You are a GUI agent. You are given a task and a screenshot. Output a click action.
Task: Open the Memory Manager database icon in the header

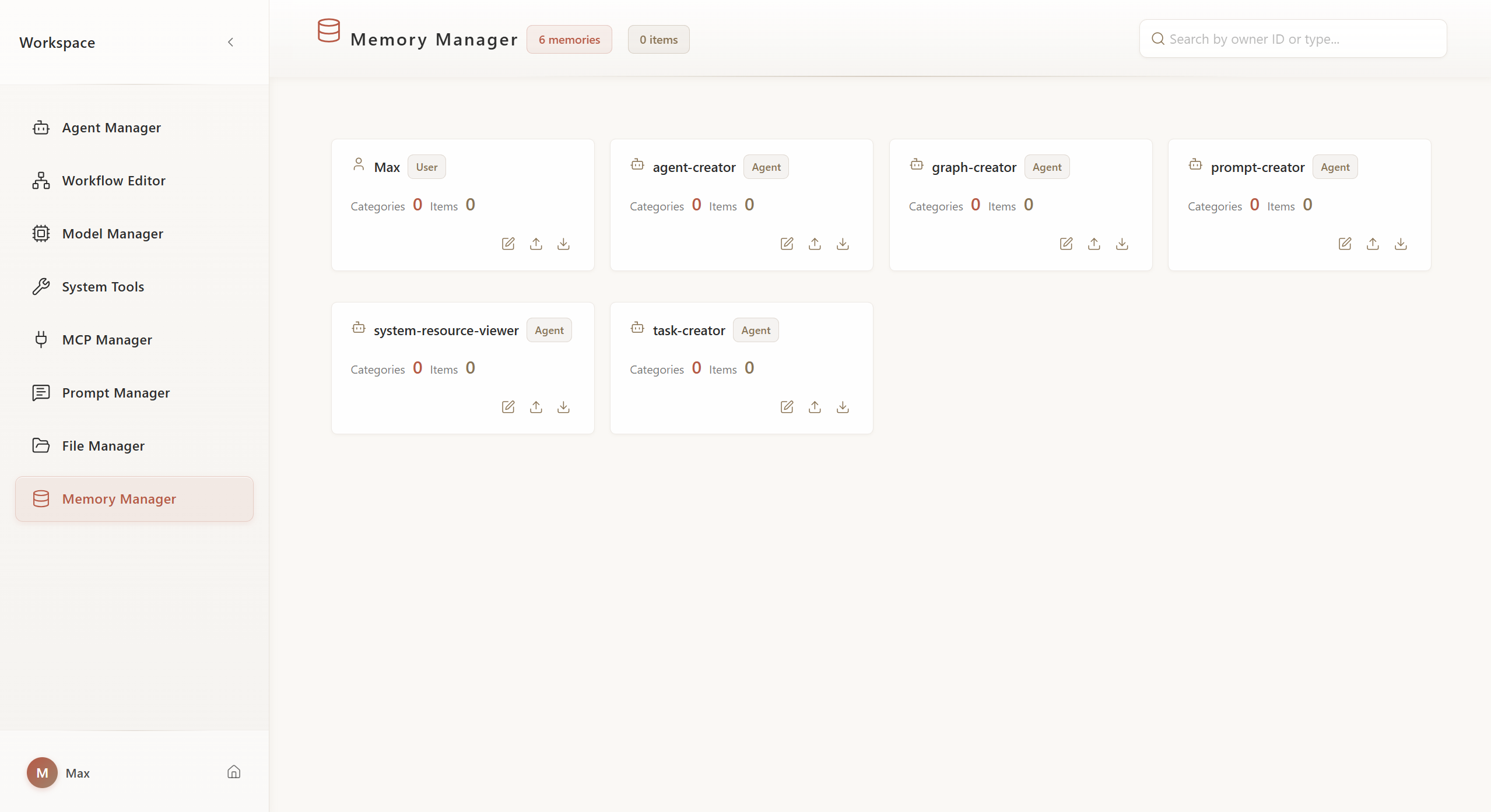click(x=329, y=32)
